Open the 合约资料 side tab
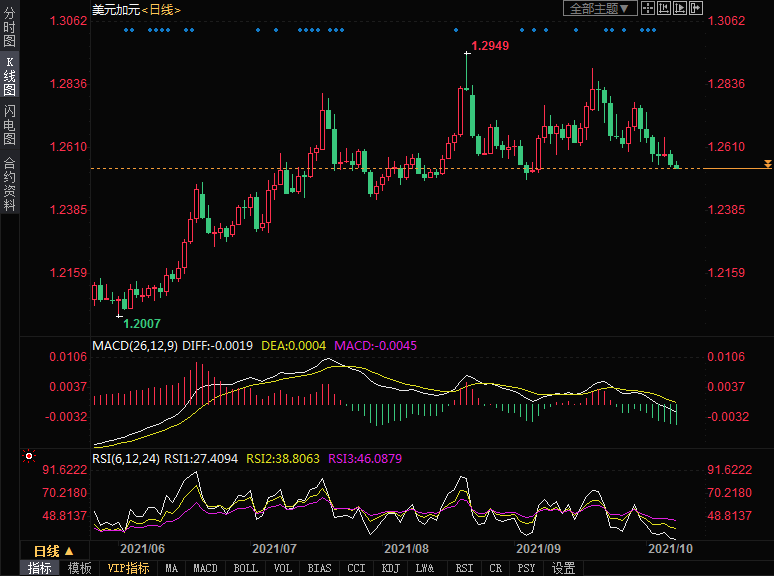Viewport: 774px width, 576px height. tap(9, 183)
